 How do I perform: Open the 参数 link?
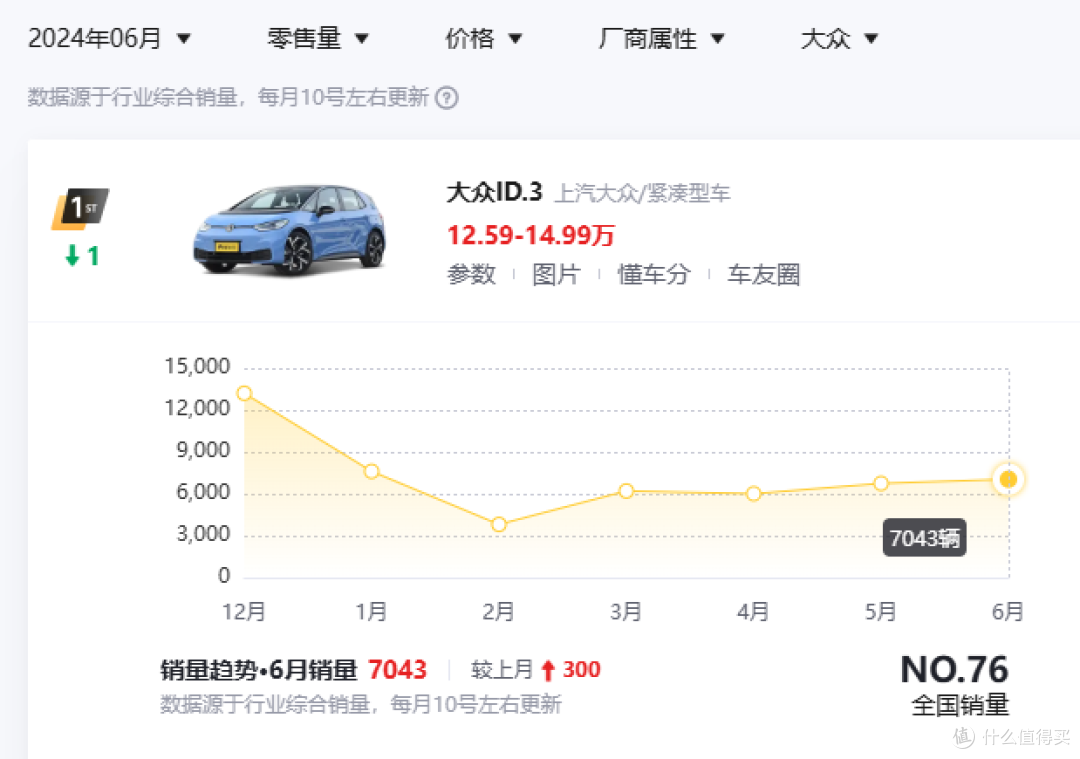point(471,274)
